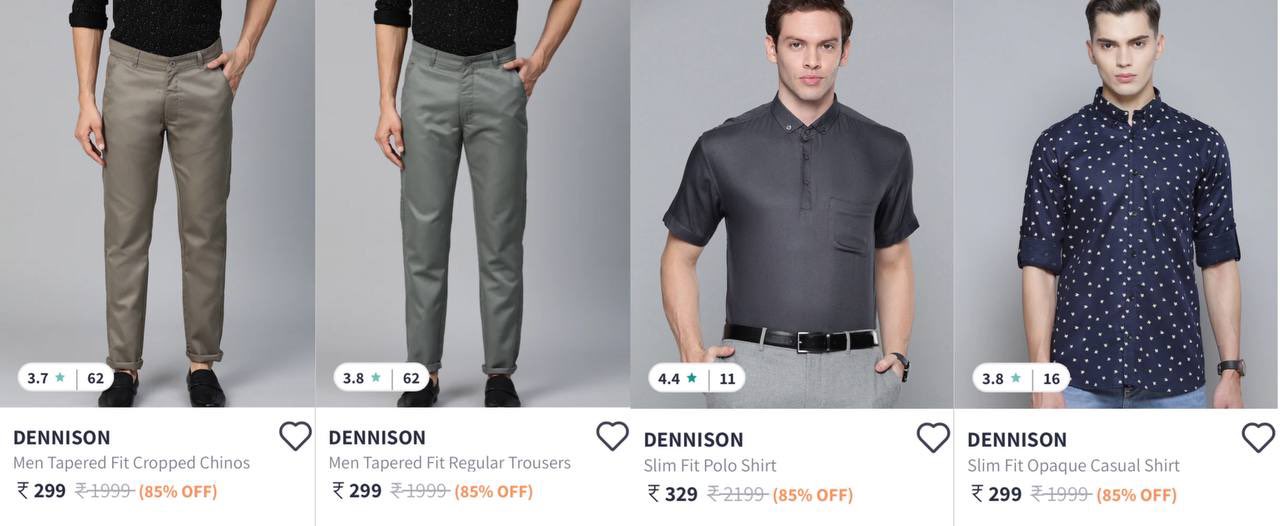
Task: Open Slim Fit Polo Shirt title
Action: [x=710, y=465]
